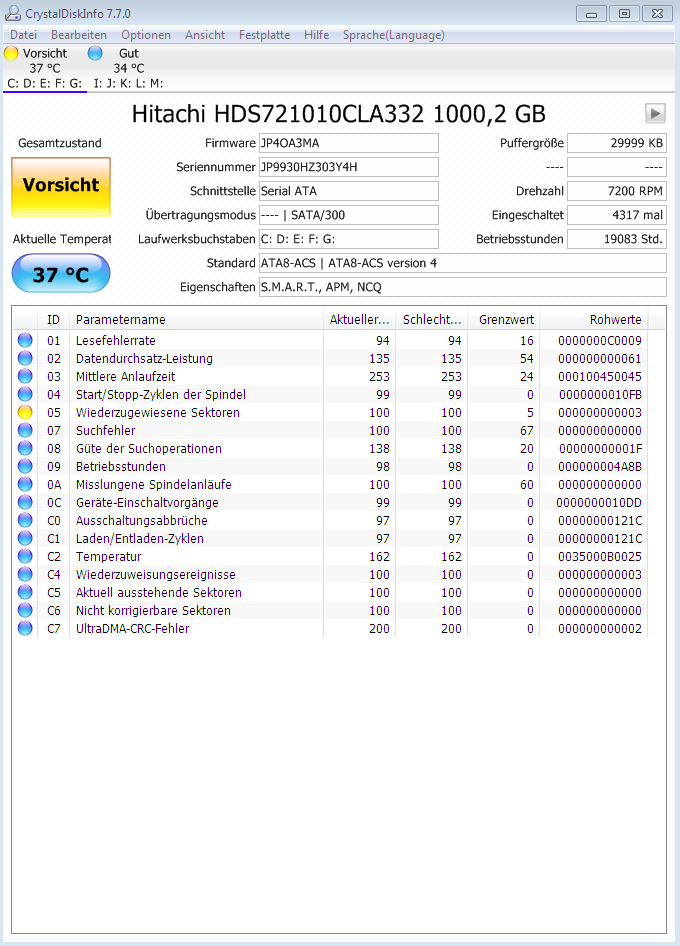Click raw value 000000004A8B

[600, 466]
